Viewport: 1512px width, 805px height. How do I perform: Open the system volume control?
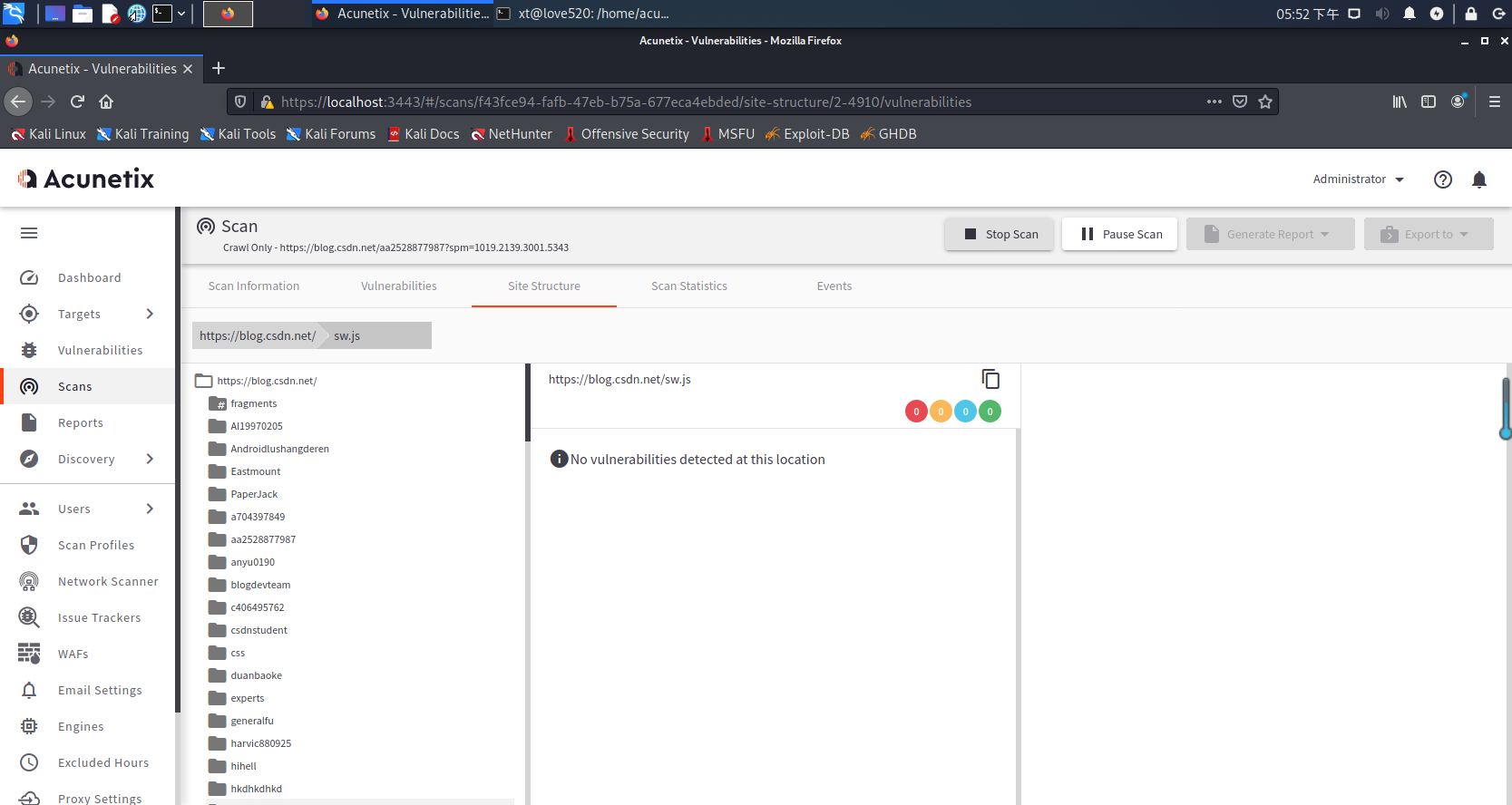tap(1382, 14)
